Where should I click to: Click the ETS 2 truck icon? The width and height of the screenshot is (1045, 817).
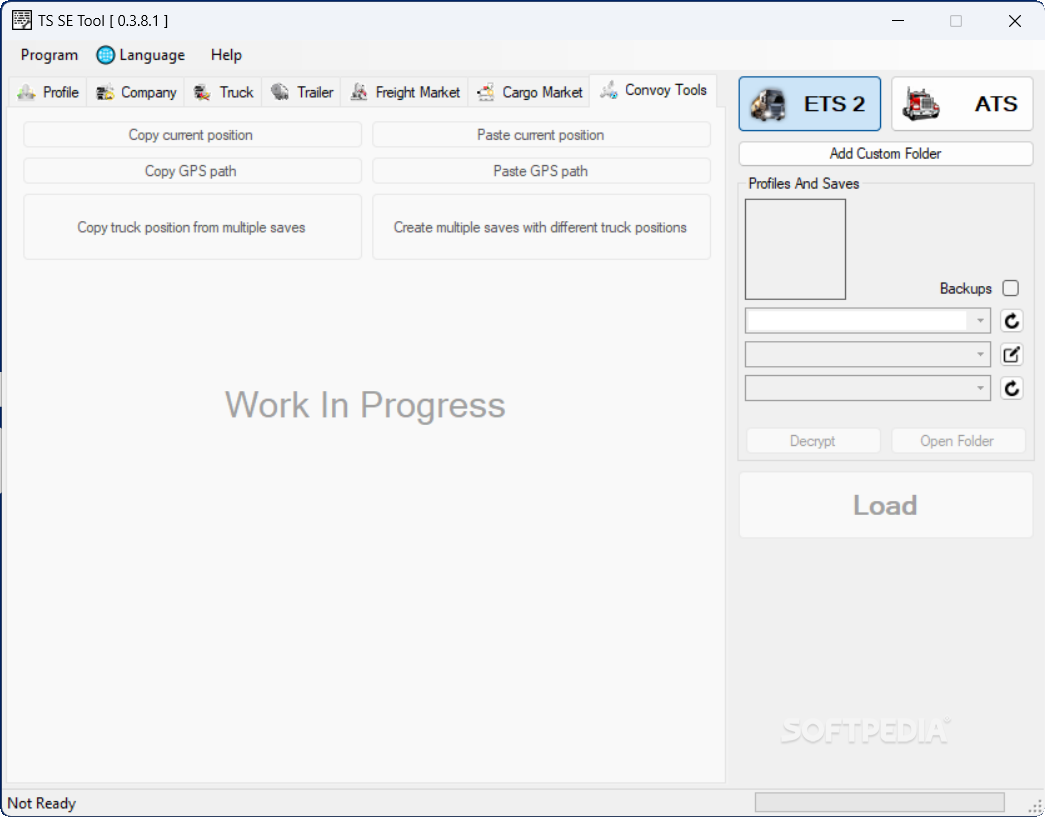pos(768,105)
